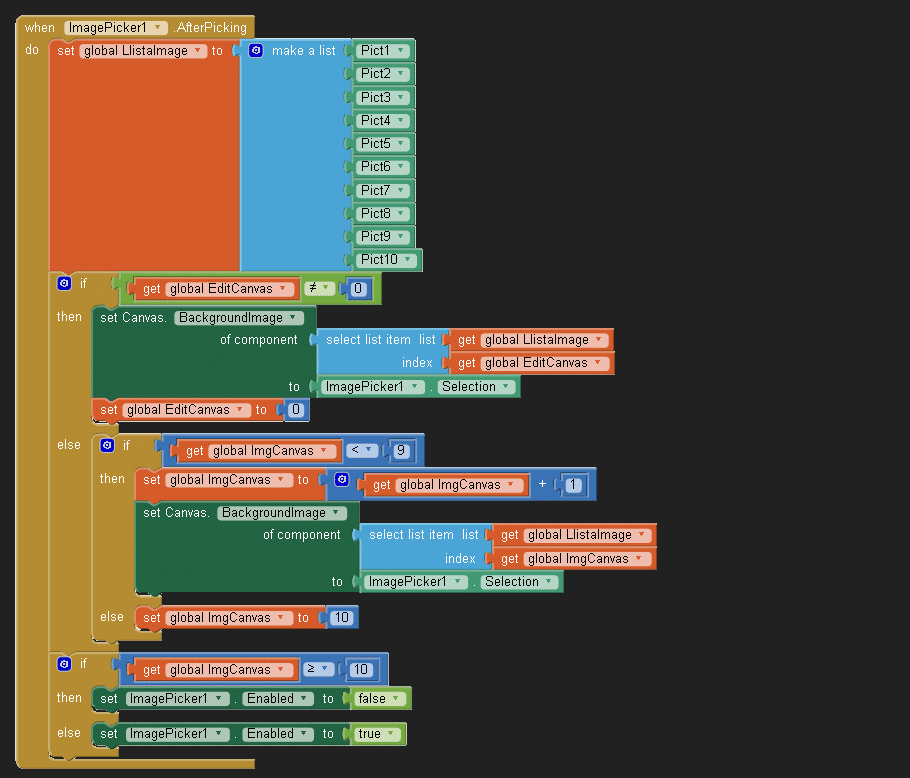Click gear icon on the EditCanvas if block
Viewport: 910px width, 778px height.
coord(64,284)
